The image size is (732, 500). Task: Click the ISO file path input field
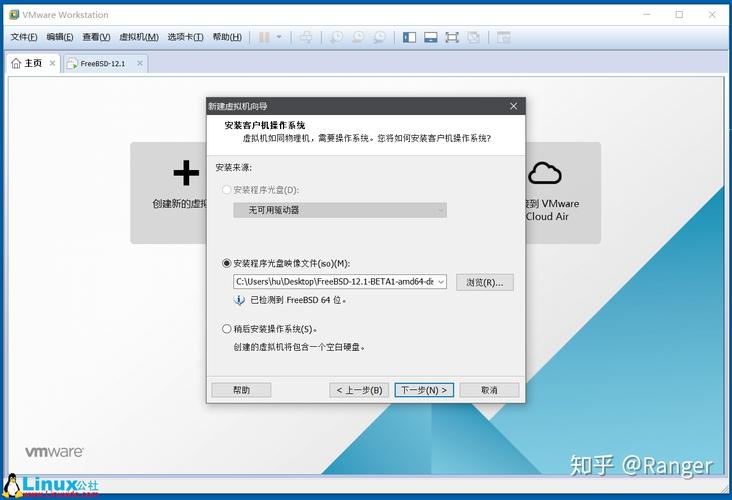coord(335,282)
